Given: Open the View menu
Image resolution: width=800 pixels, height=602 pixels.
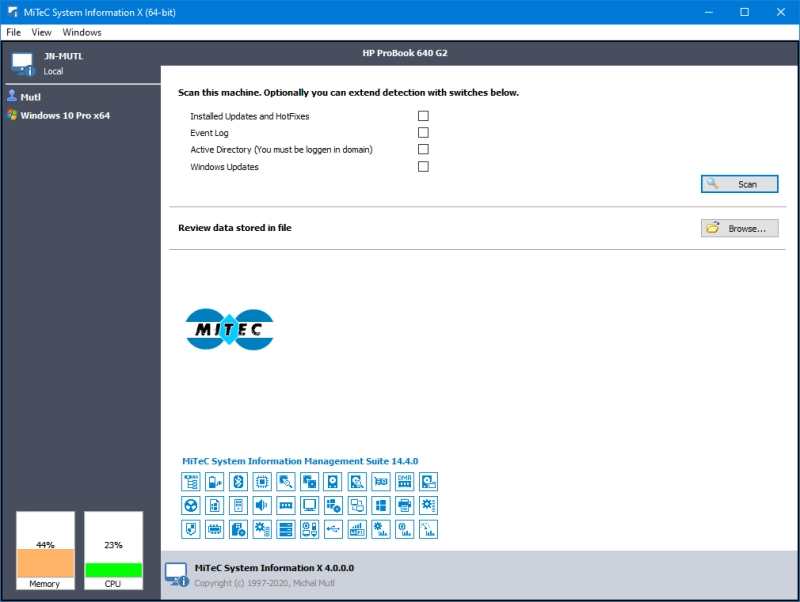Looking at the screenshot, I should click(x=41, y=32).
